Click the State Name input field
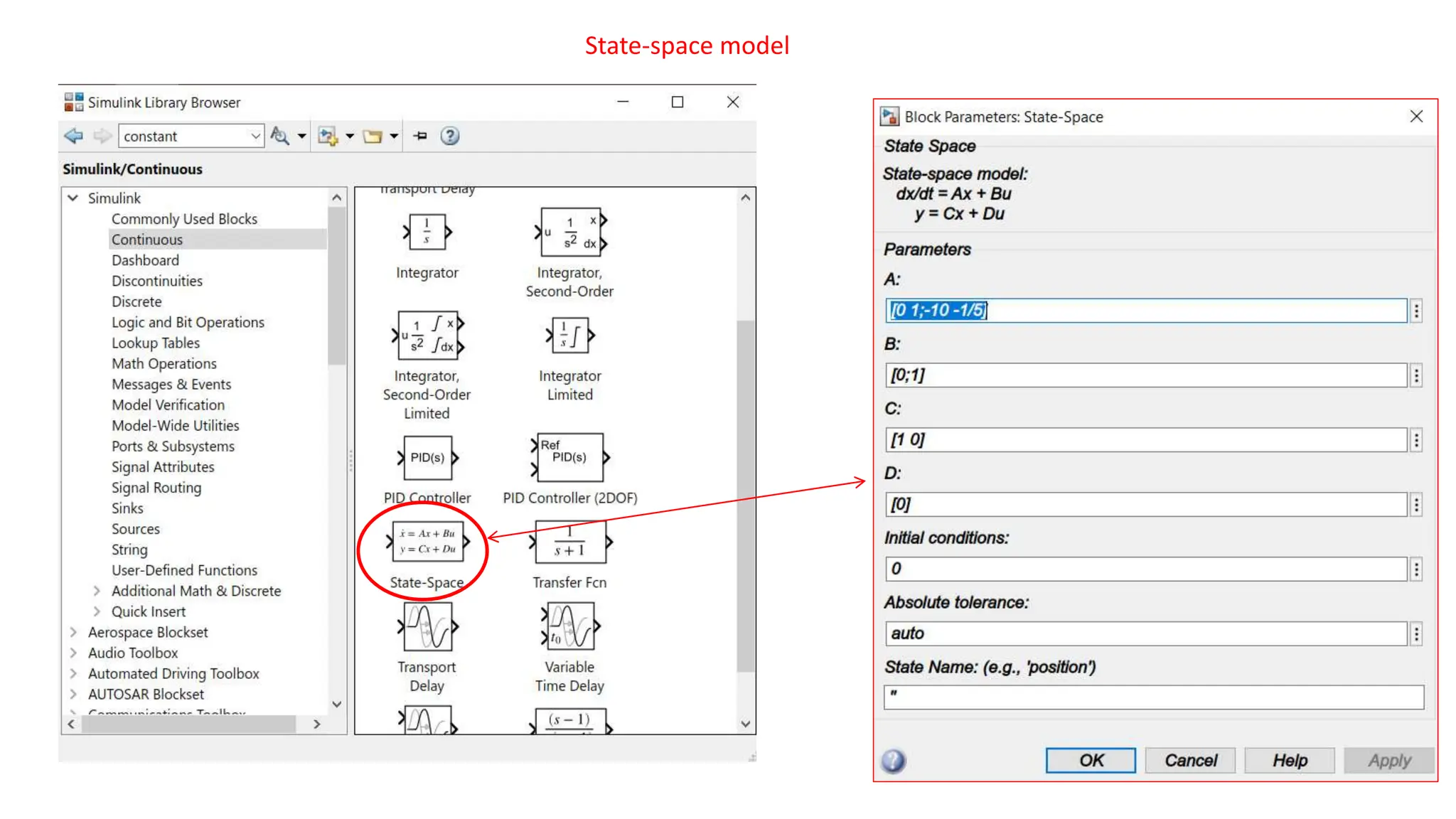 [1154, 697]
